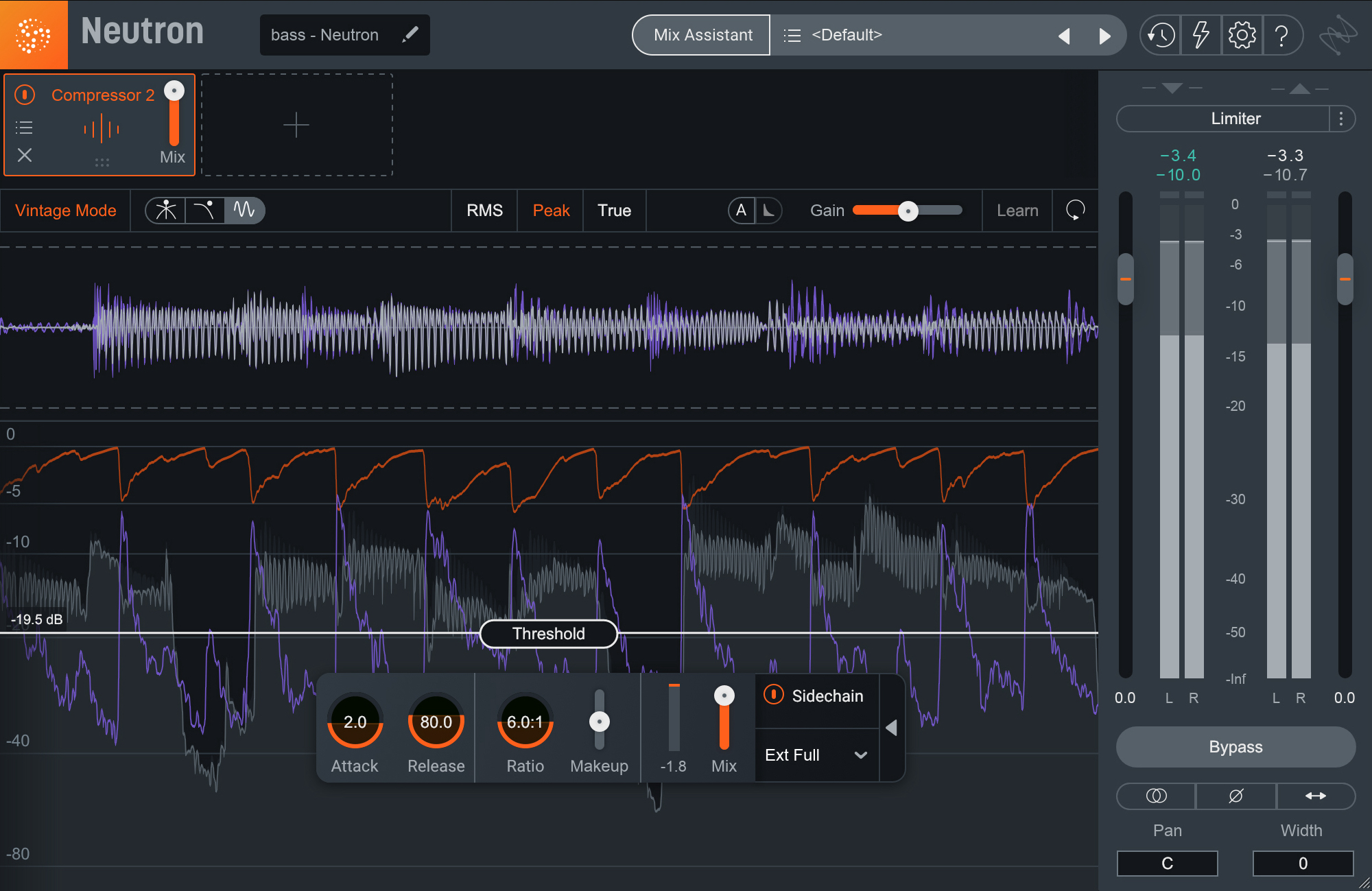This screenshot has width=1372, height=891.
Task: Open the preset list icon beside <Default>
Action: [x=792, y=35]
